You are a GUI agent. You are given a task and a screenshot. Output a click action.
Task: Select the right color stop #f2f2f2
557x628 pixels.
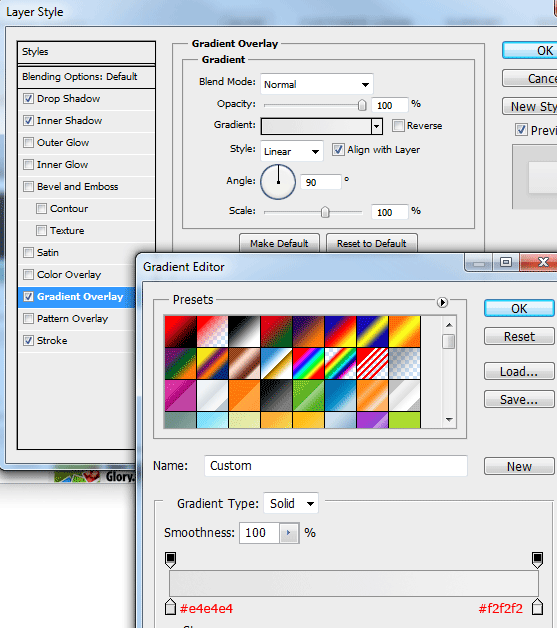coord(537,607)
